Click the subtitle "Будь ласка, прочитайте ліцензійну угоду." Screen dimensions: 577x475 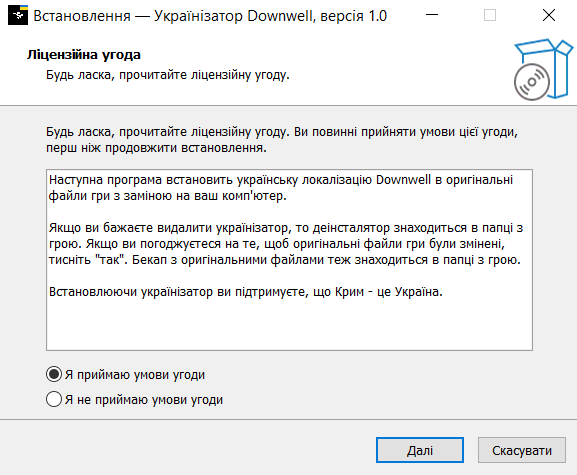click(168, 75)
